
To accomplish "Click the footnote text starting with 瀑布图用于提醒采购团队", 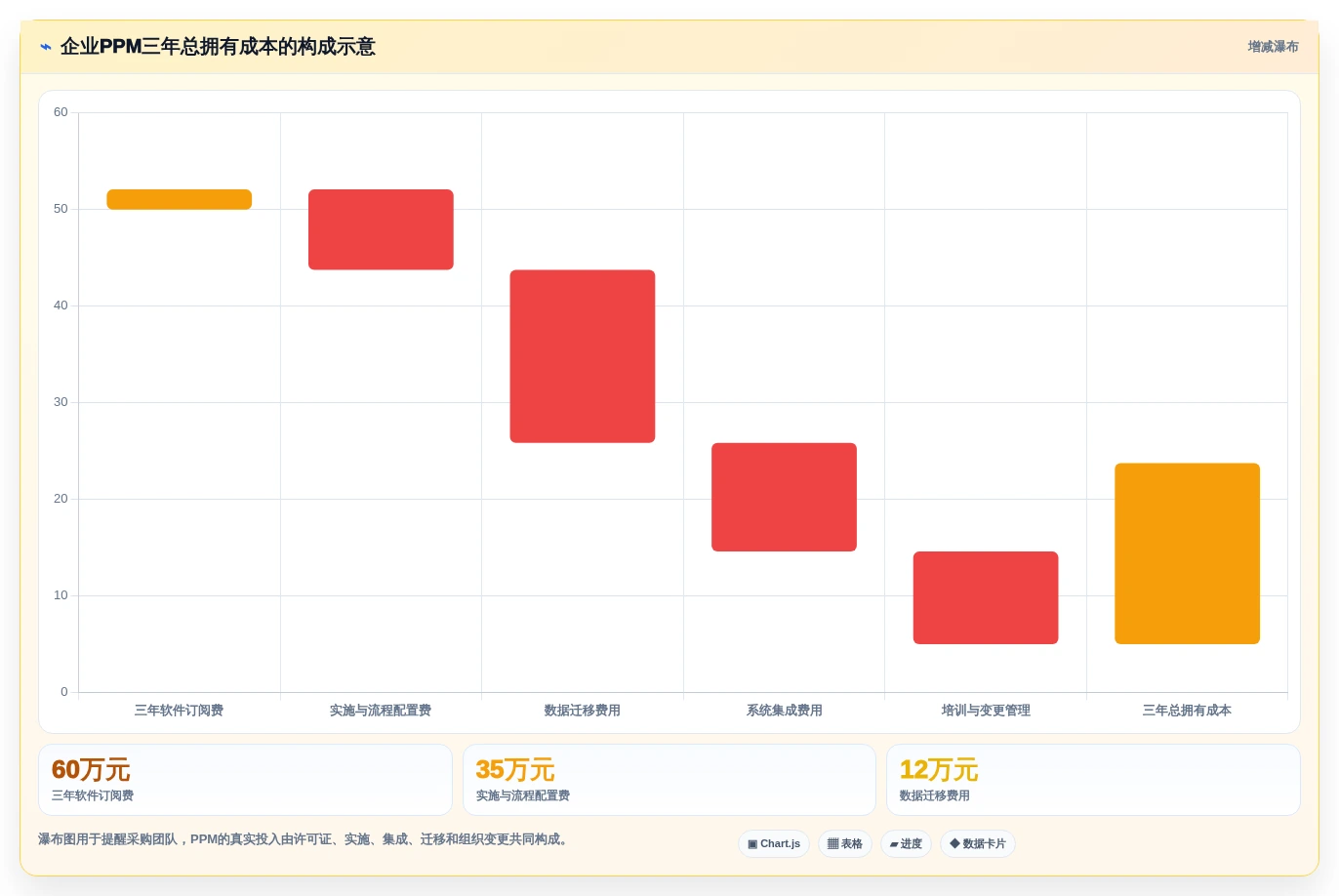I will 304,839.
